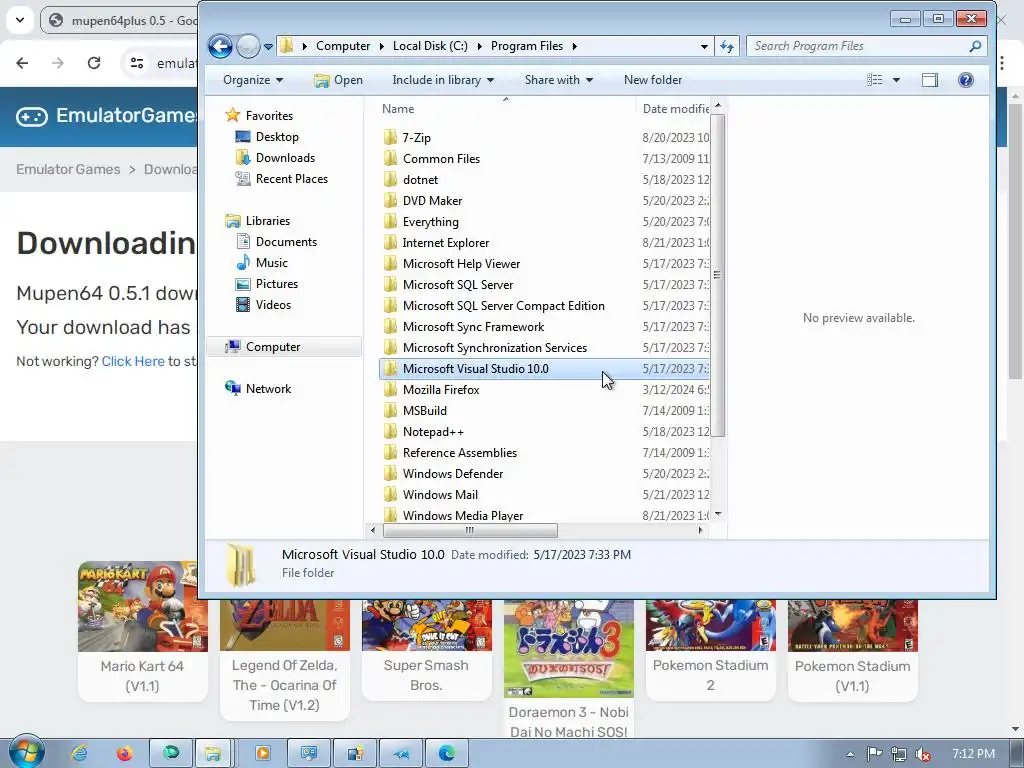Viewport: 1024px width, 768px height.
Task: Change view with the view icon
Action: (x=874, y=80)
